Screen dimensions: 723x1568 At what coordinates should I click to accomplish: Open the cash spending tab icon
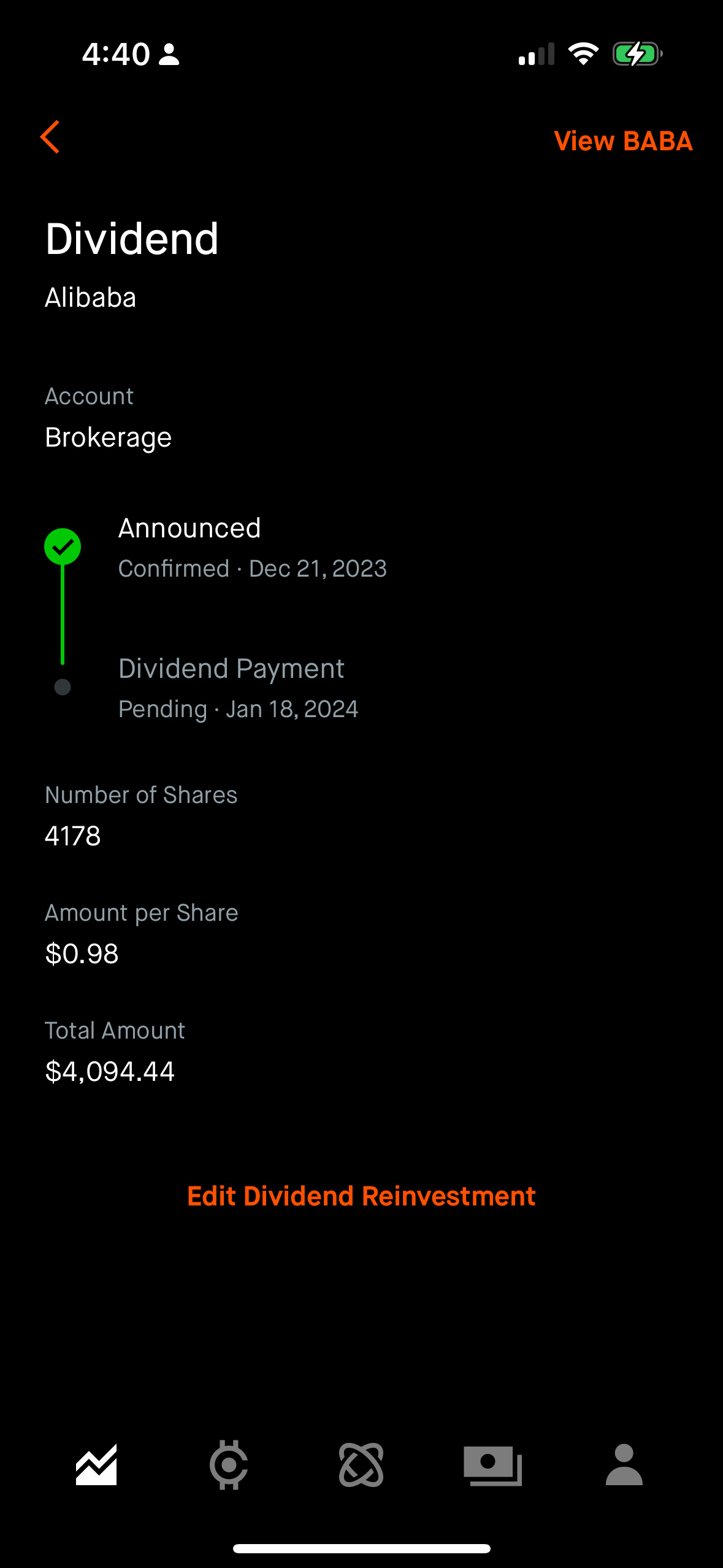pos(493,1465)
